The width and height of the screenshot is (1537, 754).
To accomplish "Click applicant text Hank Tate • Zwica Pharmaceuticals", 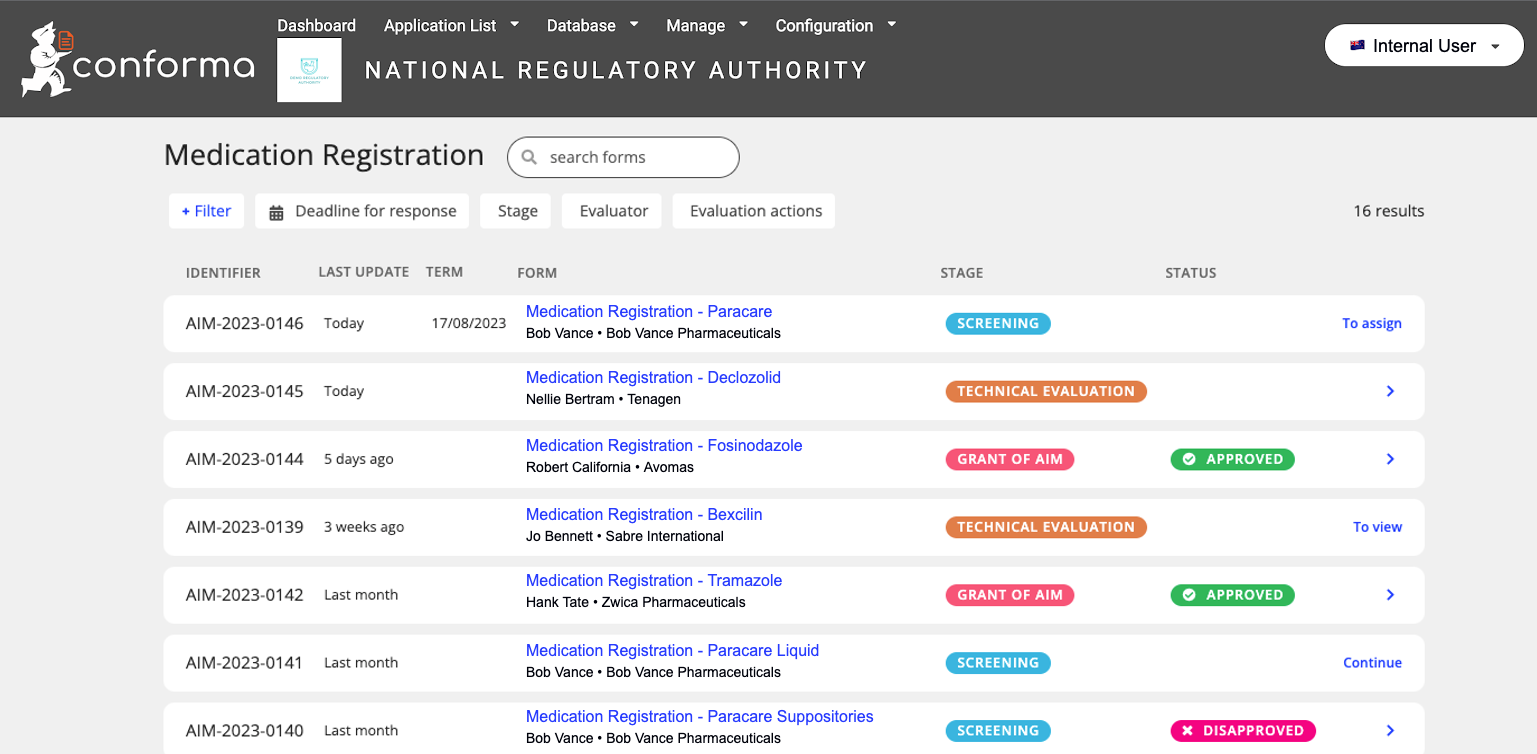I will 636,602.
